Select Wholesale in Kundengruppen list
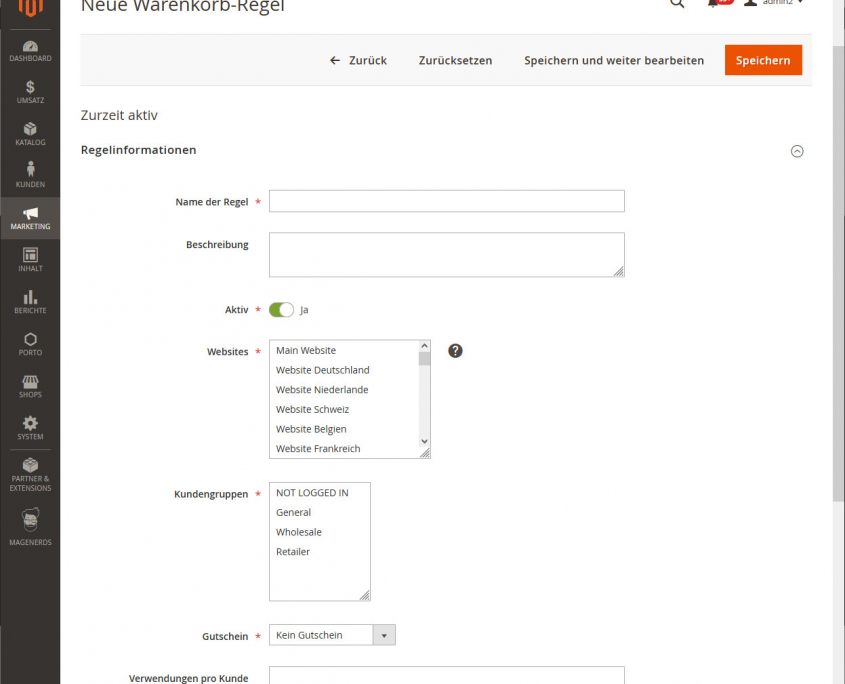This screenshot has height=684, width=845. 299,532
